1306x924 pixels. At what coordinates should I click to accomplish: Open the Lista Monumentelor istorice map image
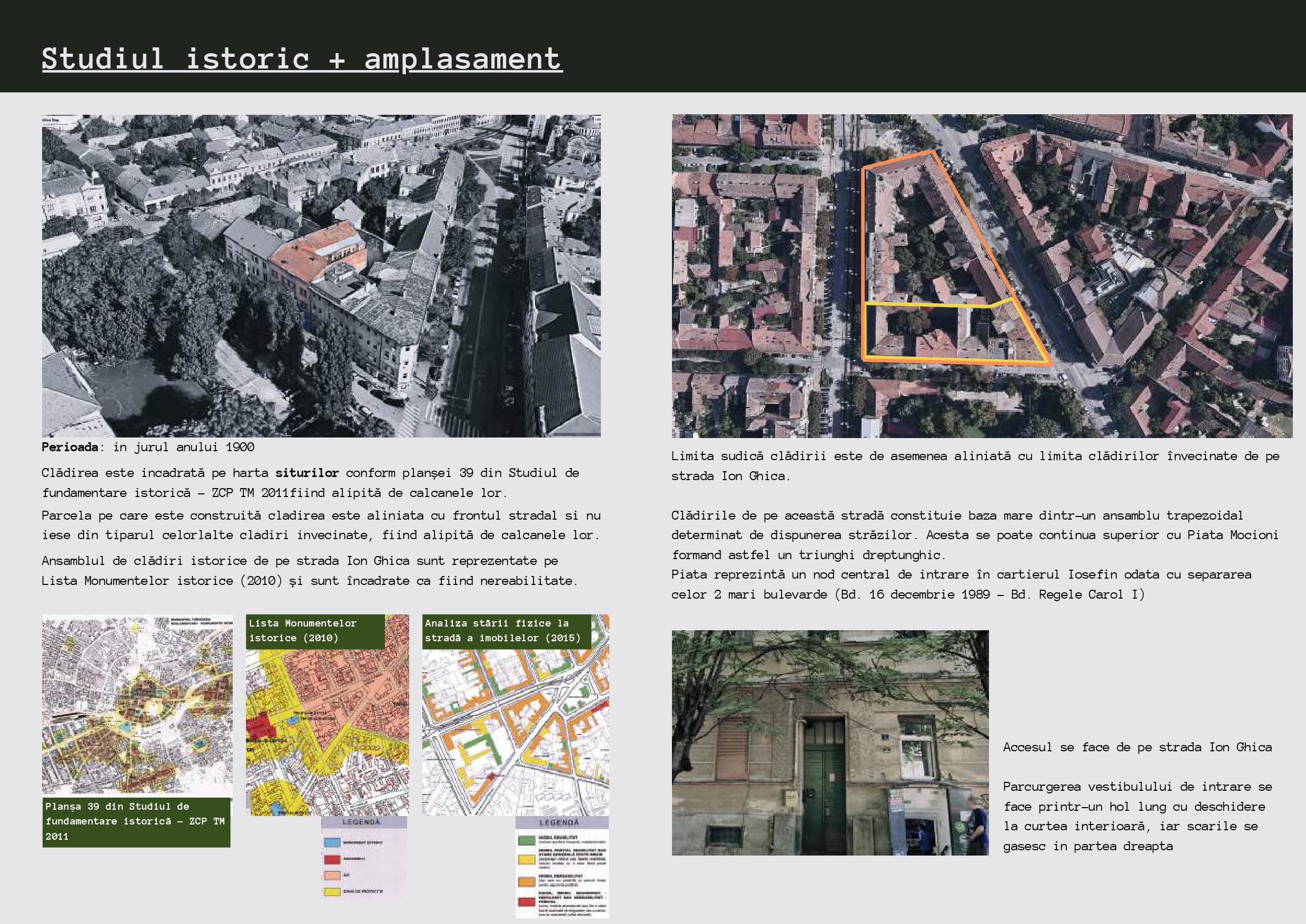pyautogui.click(x=327, y=715)
